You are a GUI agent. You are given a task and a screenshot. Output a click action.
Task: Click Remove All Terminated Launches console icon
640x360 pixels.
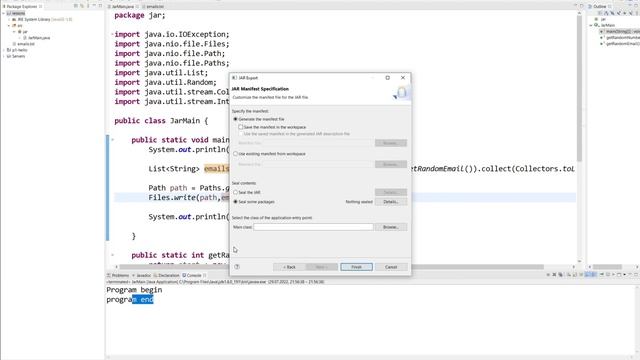click(560, 275)
